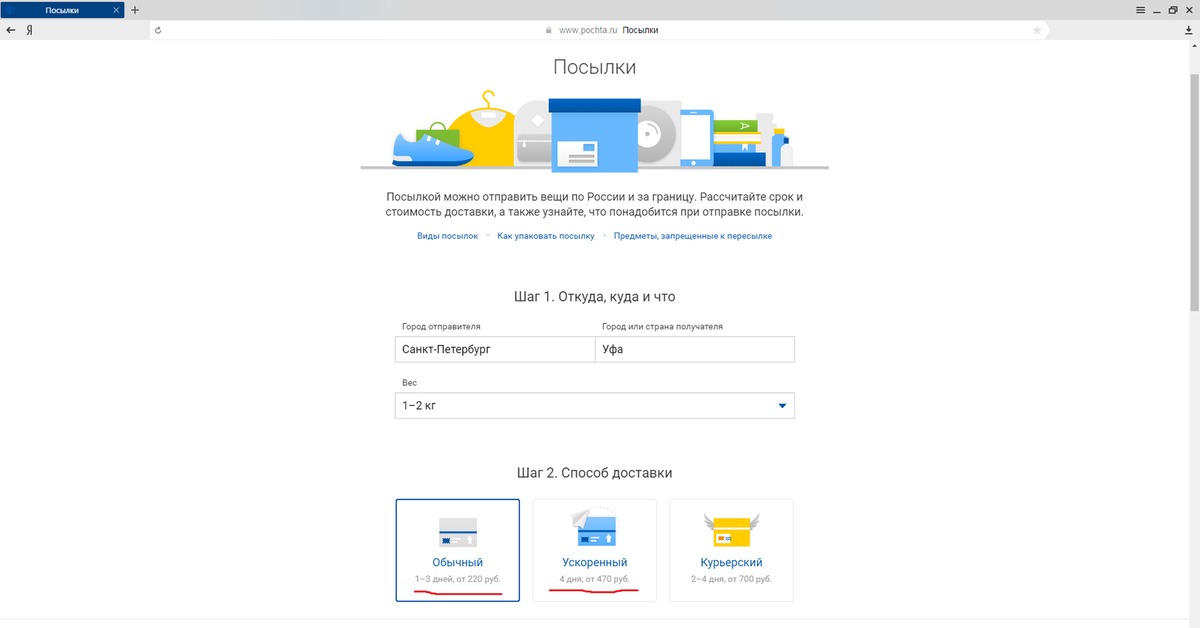Click the Yandex 'Я' home icon
This screenshot has width=1200, height=628.
pyautogui.click(x=30, y=30)
